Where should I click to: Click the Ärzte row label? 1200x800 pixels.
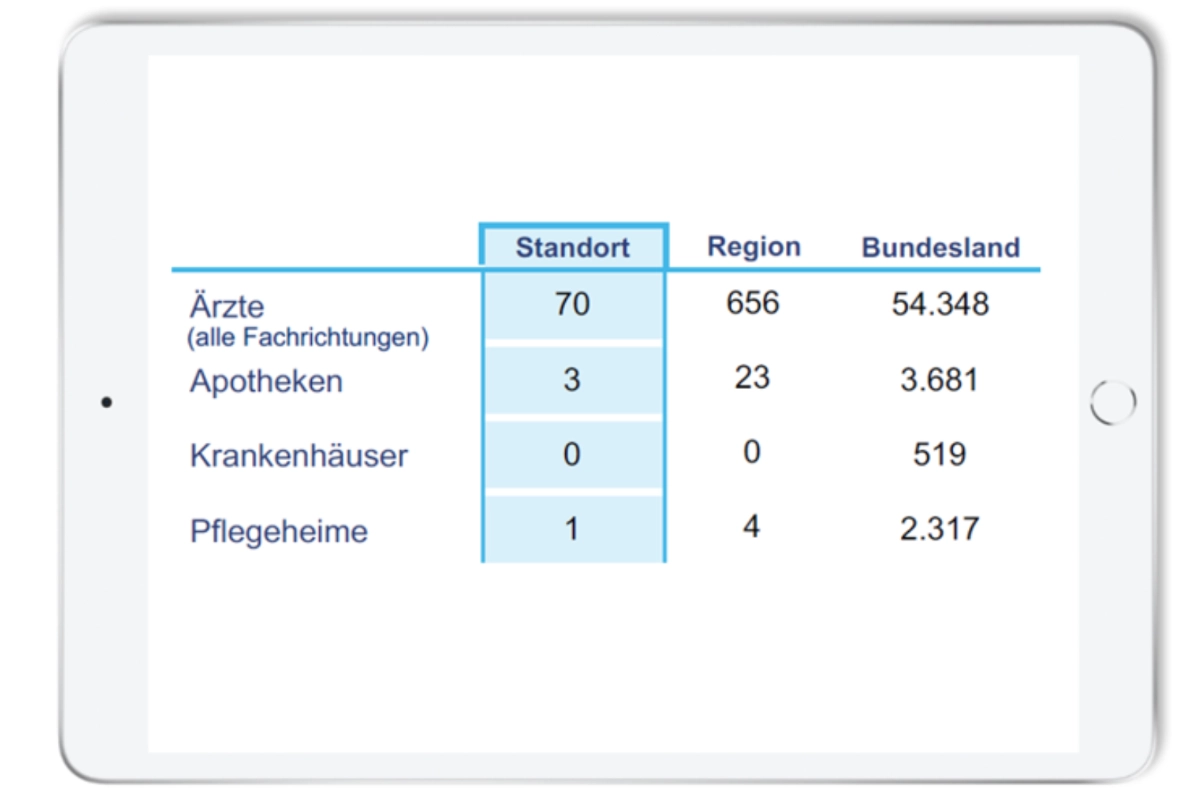[227, 306]
